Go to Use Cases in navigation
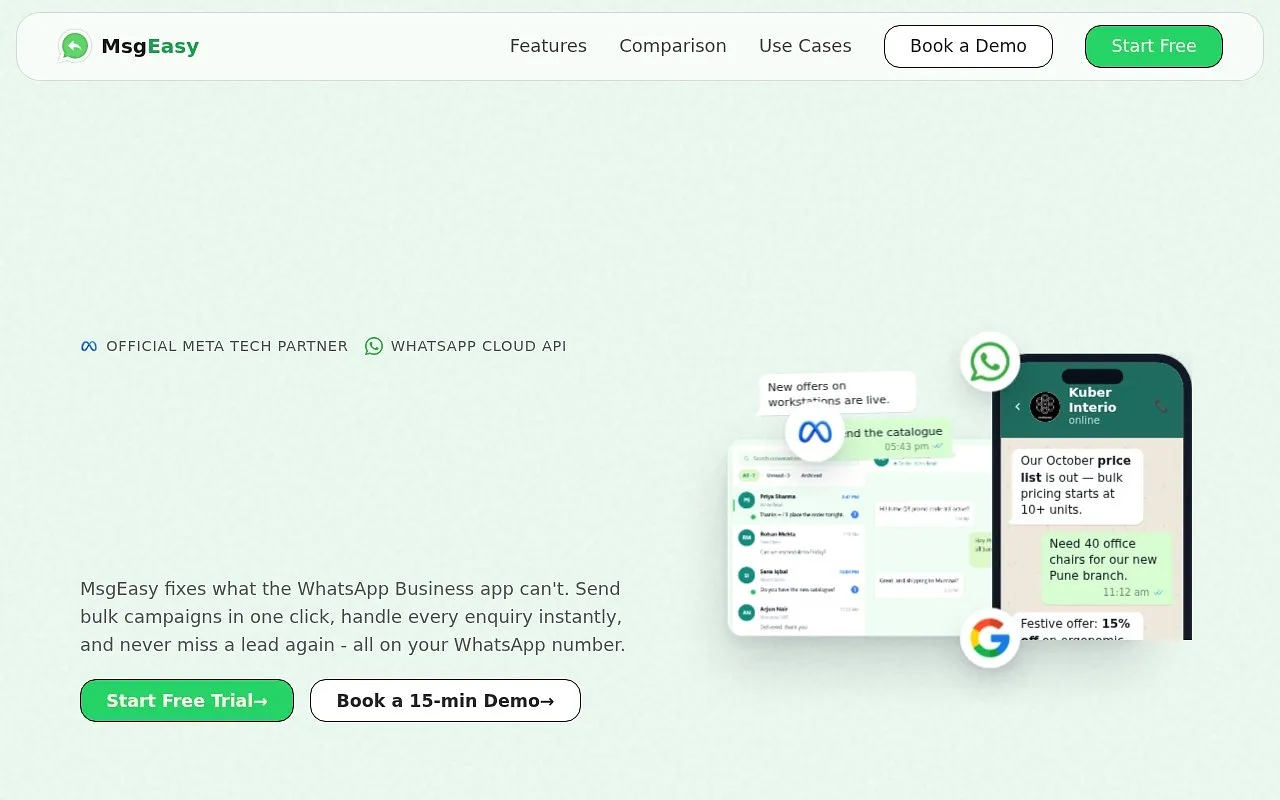1280x800 pixels. click(805, 46)
